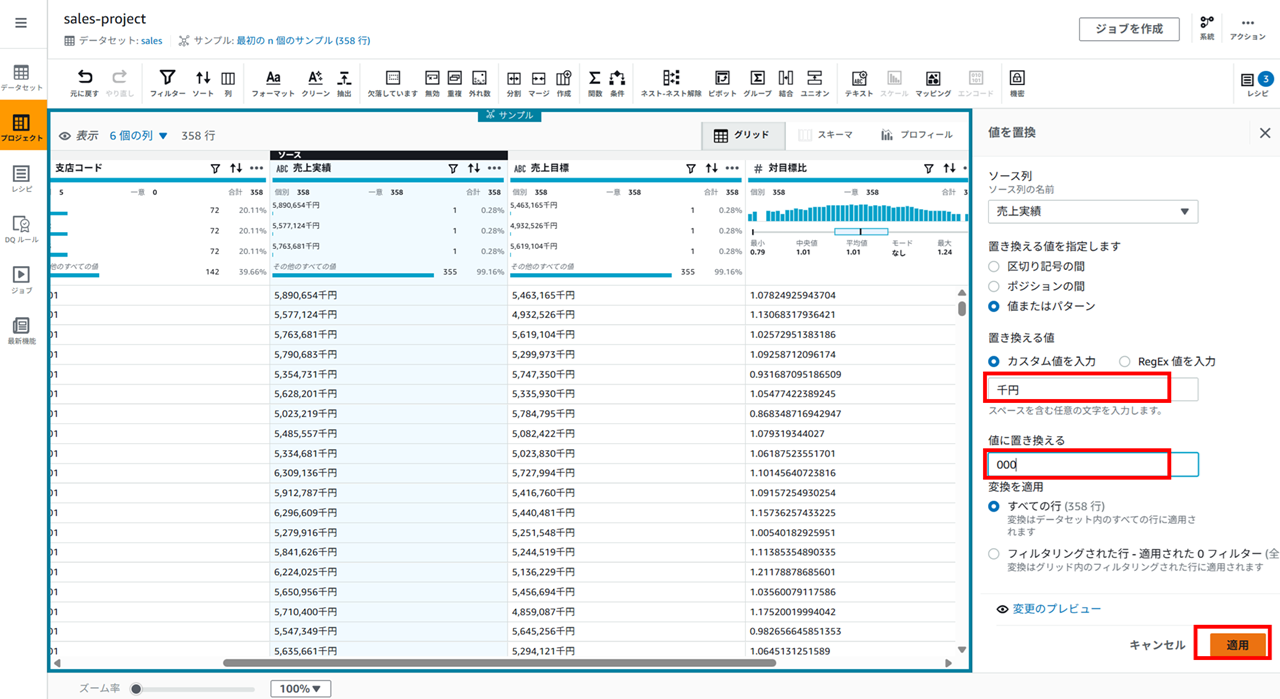Select 区切り記号の間 radio option
This screenshot has width=1280, height=699.
pos(993,266)
